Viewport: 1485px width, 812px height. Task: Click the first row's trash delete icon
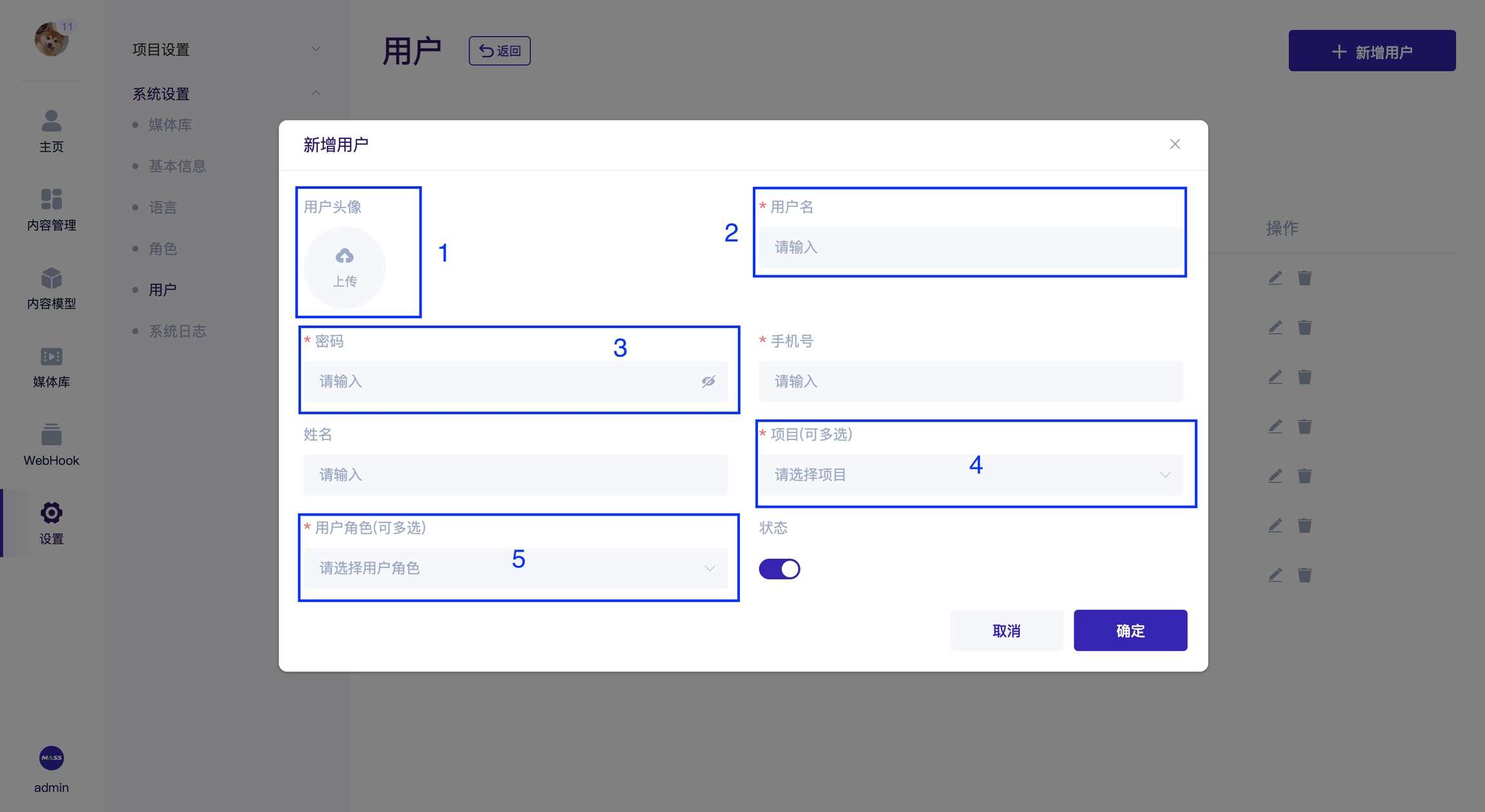point(1305,278)
